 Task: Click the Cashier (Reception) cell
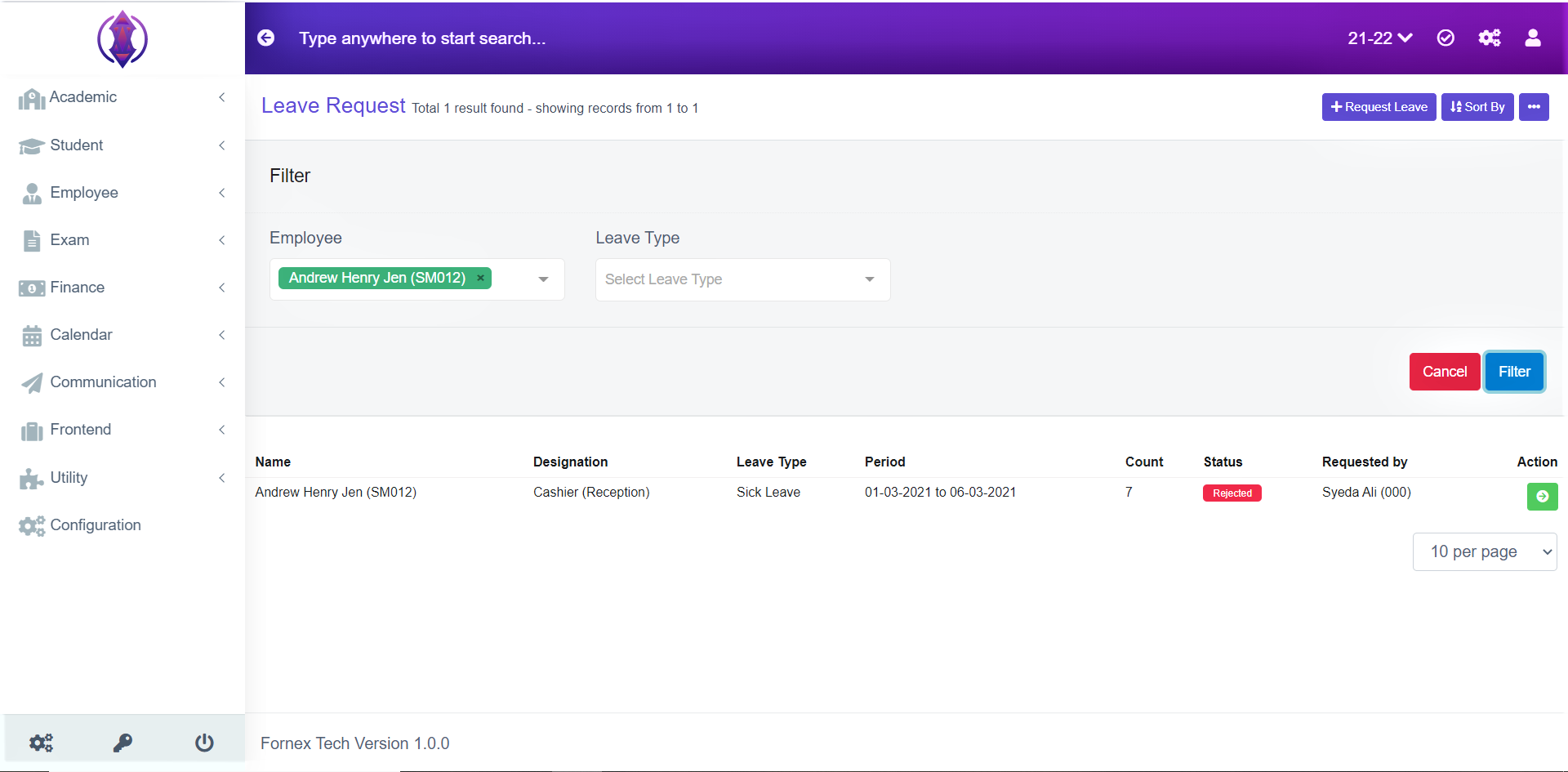[591, 492]
